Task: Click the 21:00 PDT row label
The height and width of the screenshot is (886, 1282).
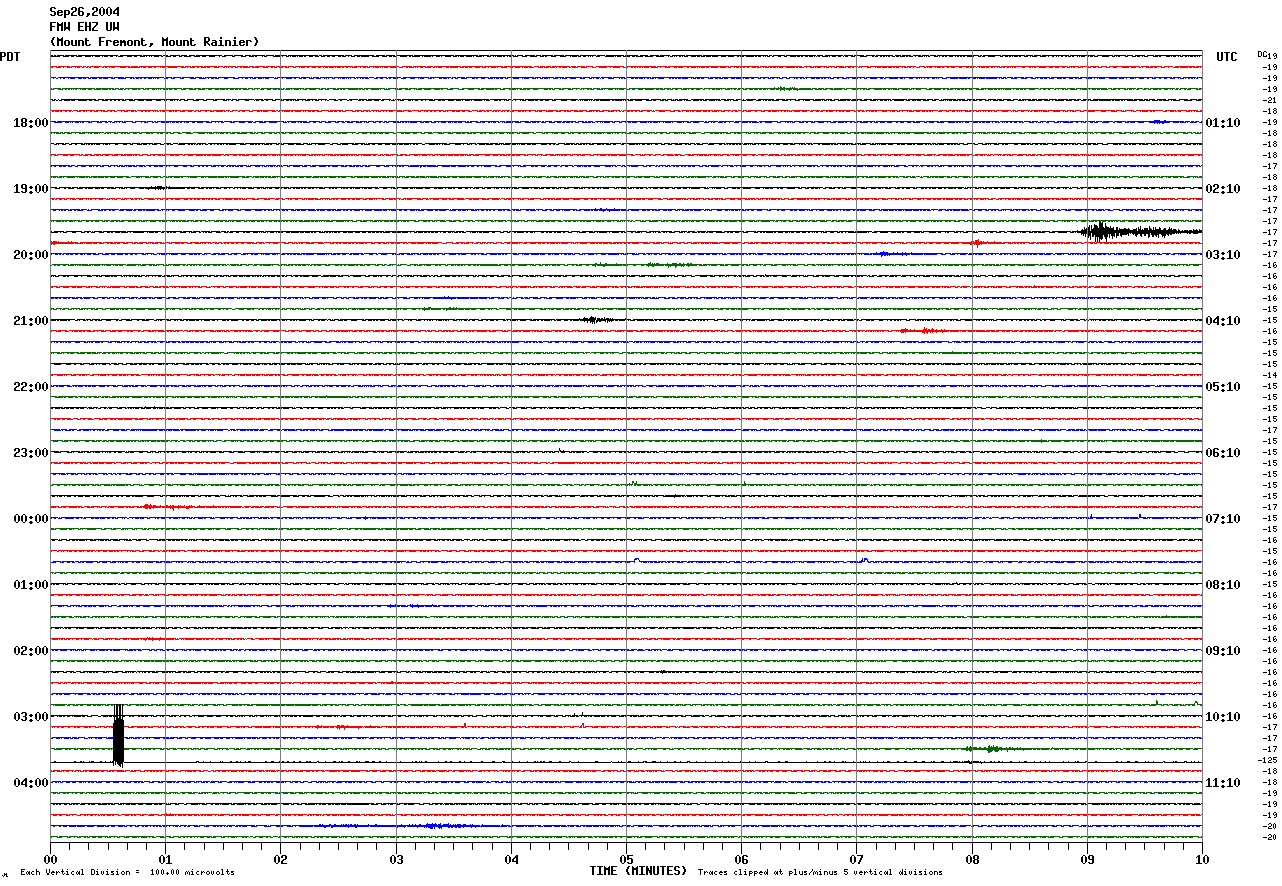Action: click(x=31, y=321)
